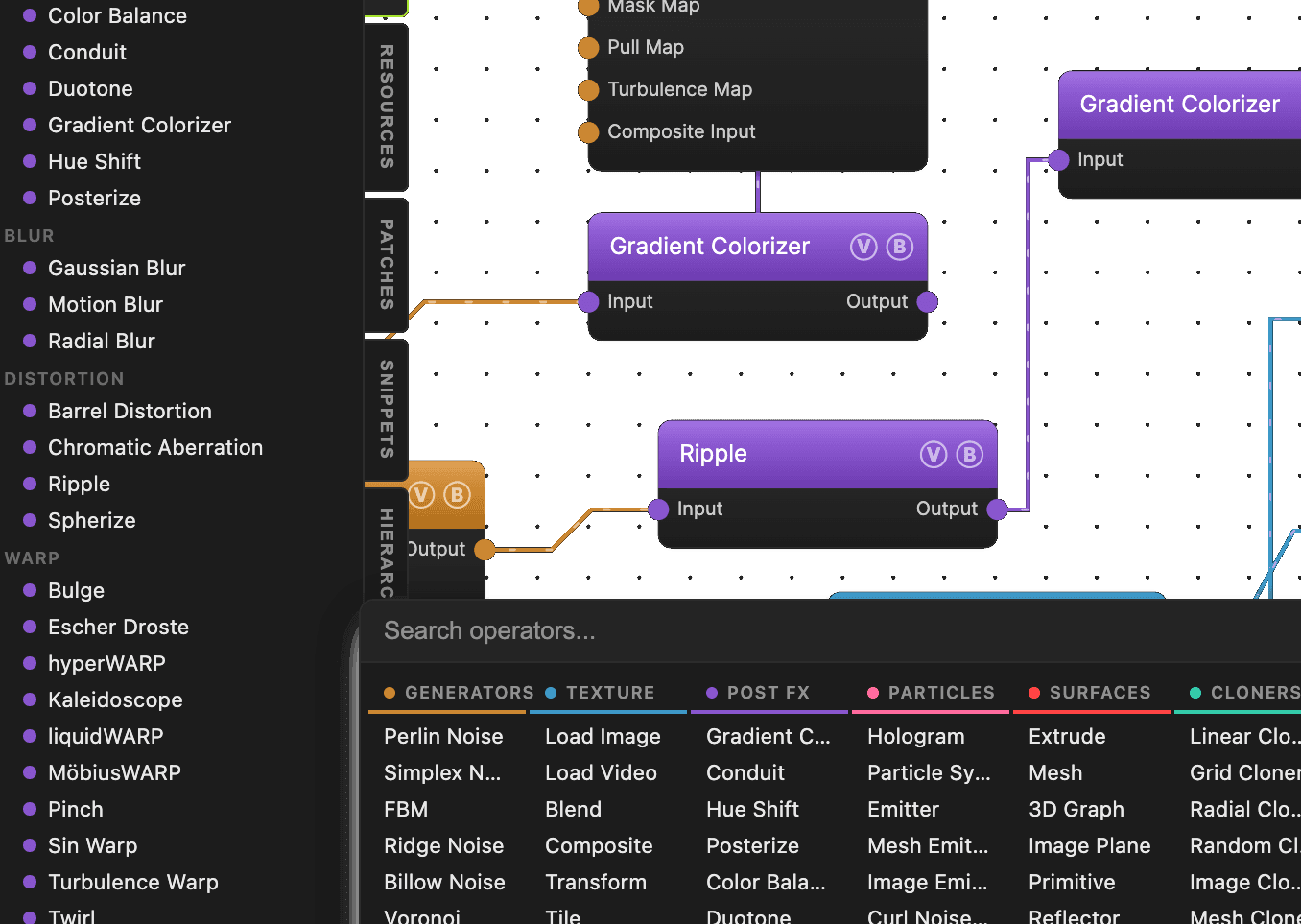Select the Post FX category header

[769, 693]
